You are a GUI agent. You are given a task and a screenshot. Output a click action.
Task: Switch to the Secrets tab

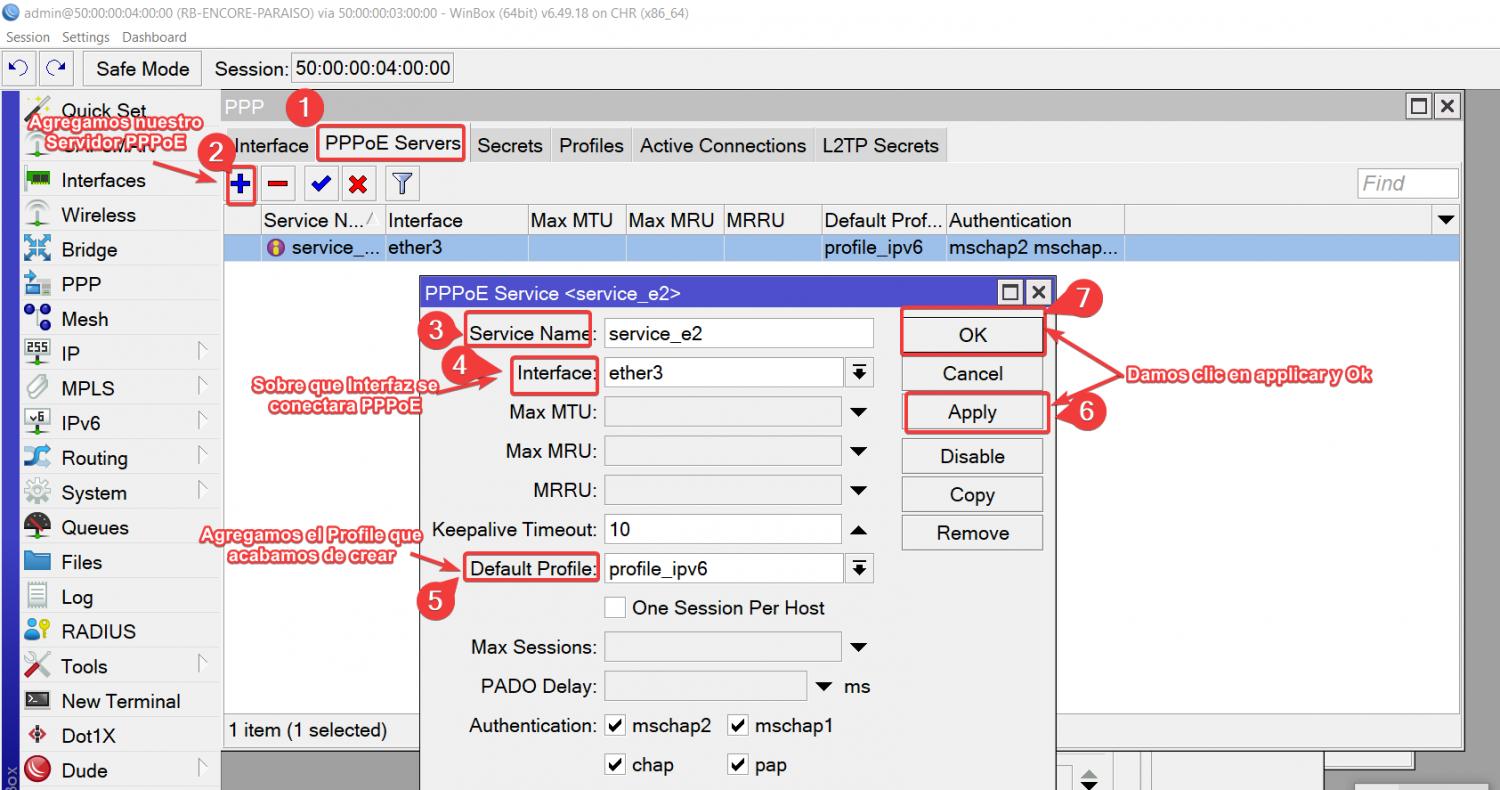(509, 146)
